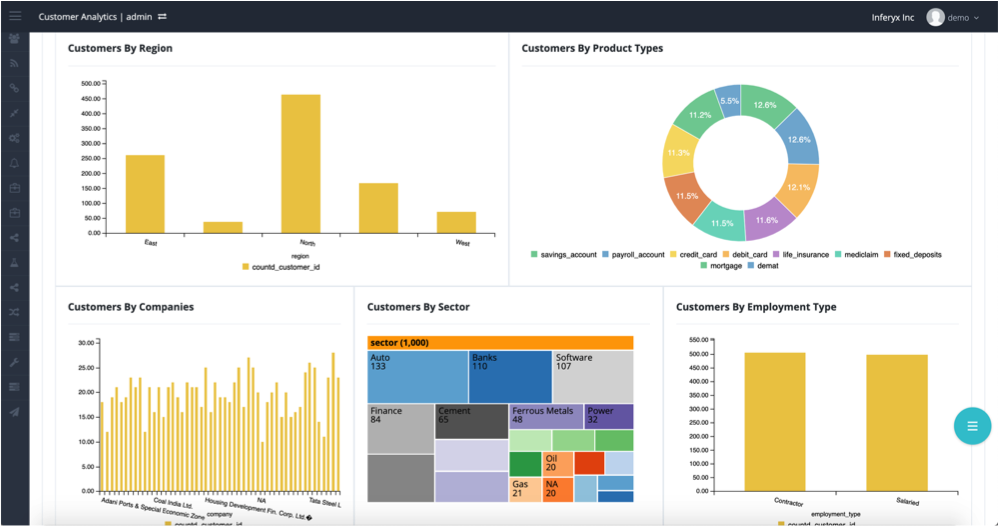Click the round teal floating menu button
Image resolution: width=999 pixels, height=526 pixels.
tap(972, 426)
